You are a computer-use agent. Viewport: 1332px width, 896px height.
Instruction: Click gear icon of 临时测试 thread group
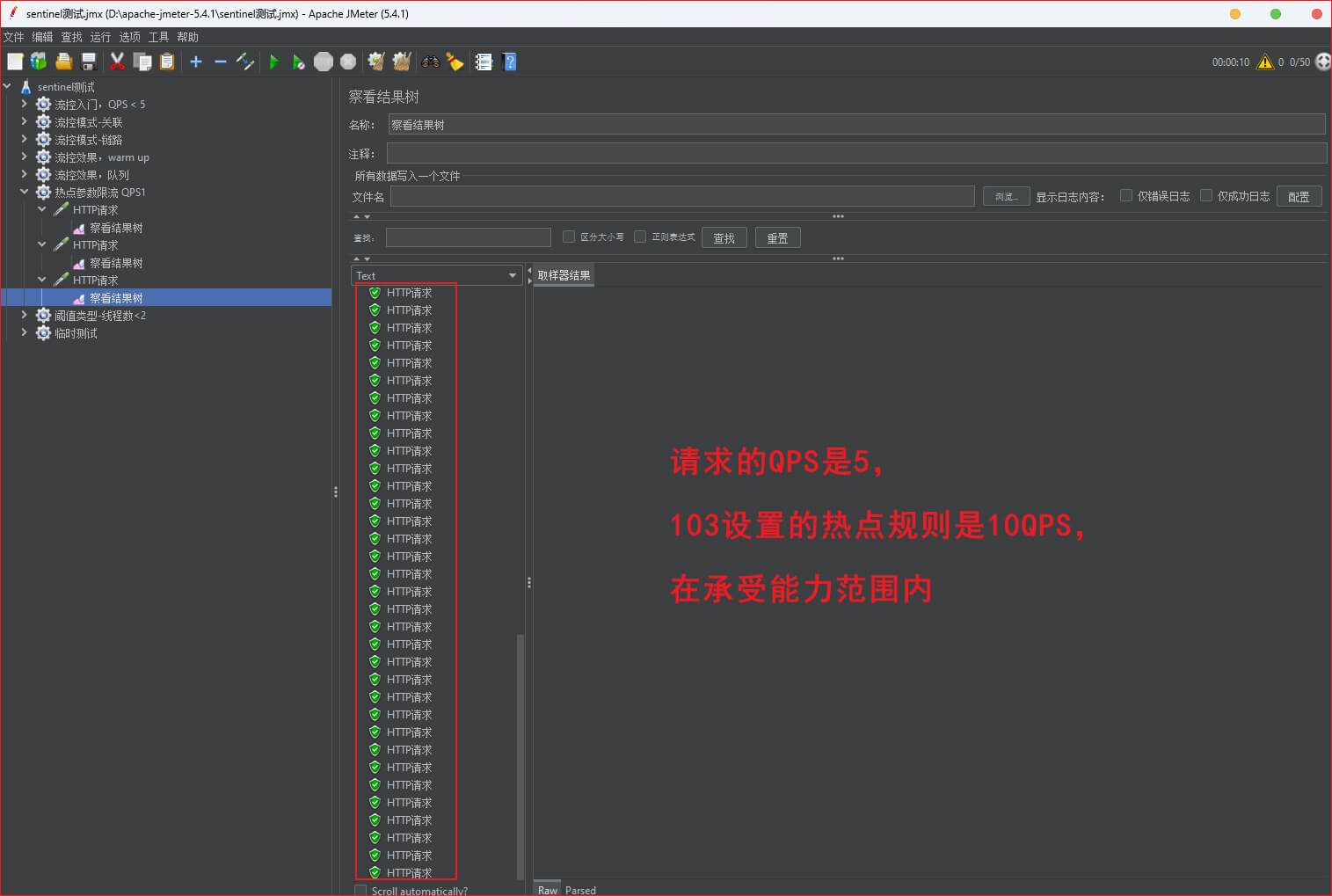coord(43,332)
